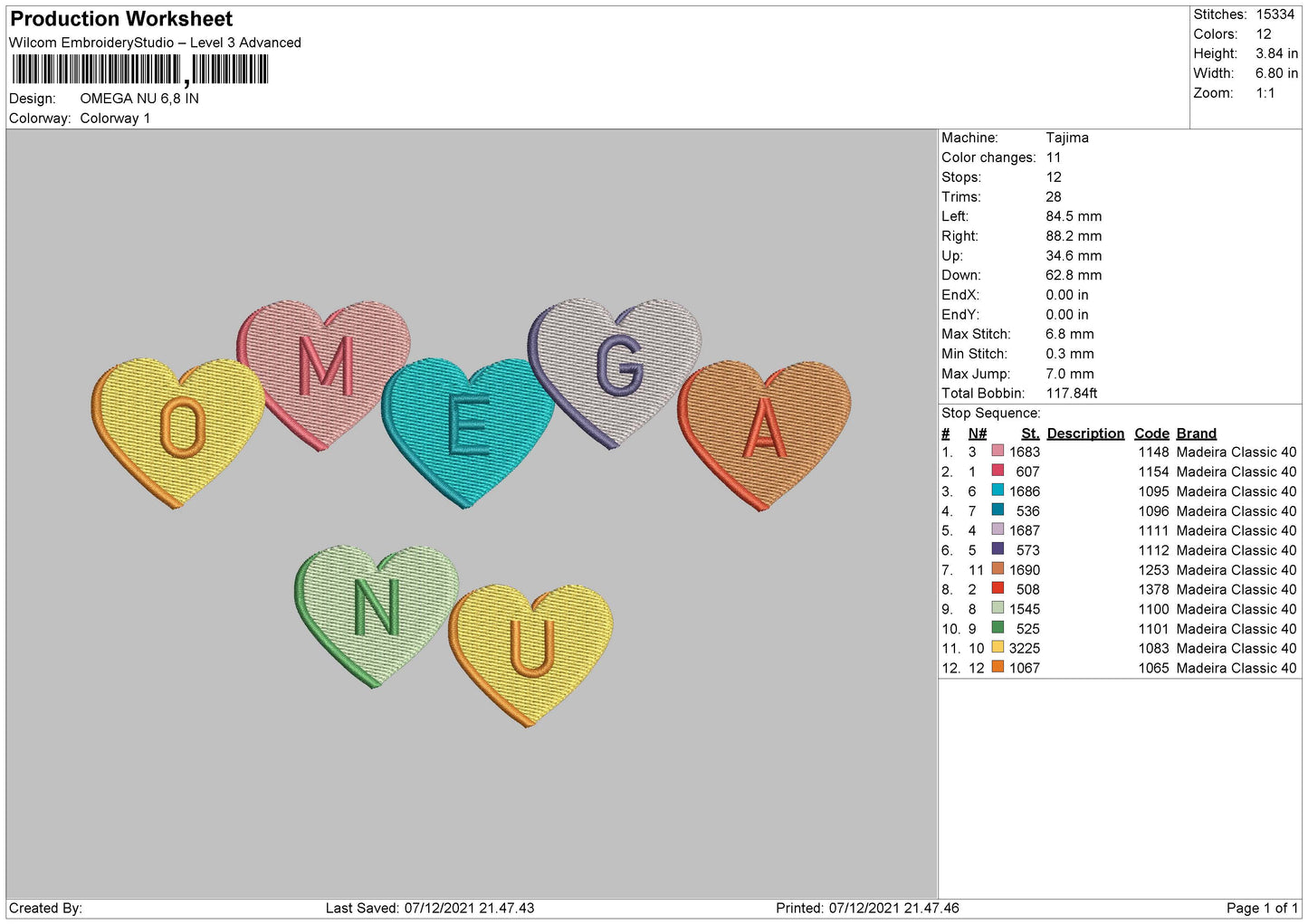Click the Width value '6.80 in'
The height and width of the screenshot is (924, 1308).
point(1276,73)
